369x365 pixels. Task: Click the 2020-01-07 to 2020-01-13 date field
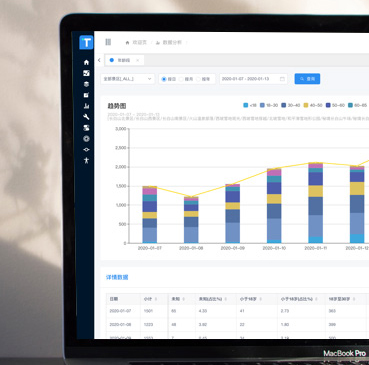253,79
